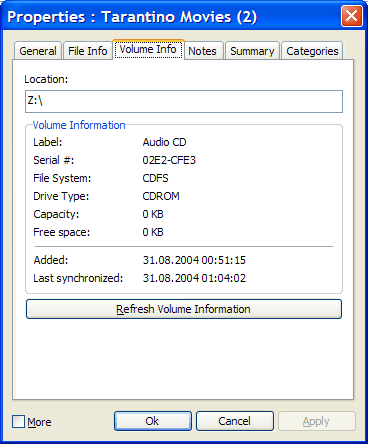368x444 pixels.
Task: Click the Added: field name
Action: point(51,260)
